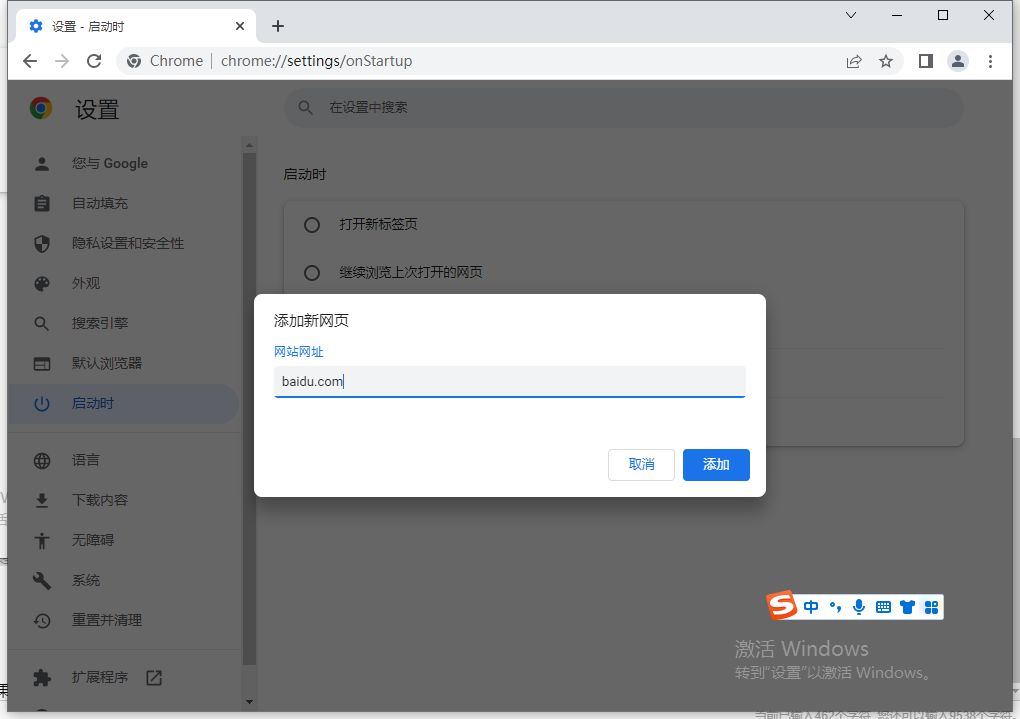1020x719 pixels.
Task: Go back with the browser back arrow
Action: click(30, 61)
